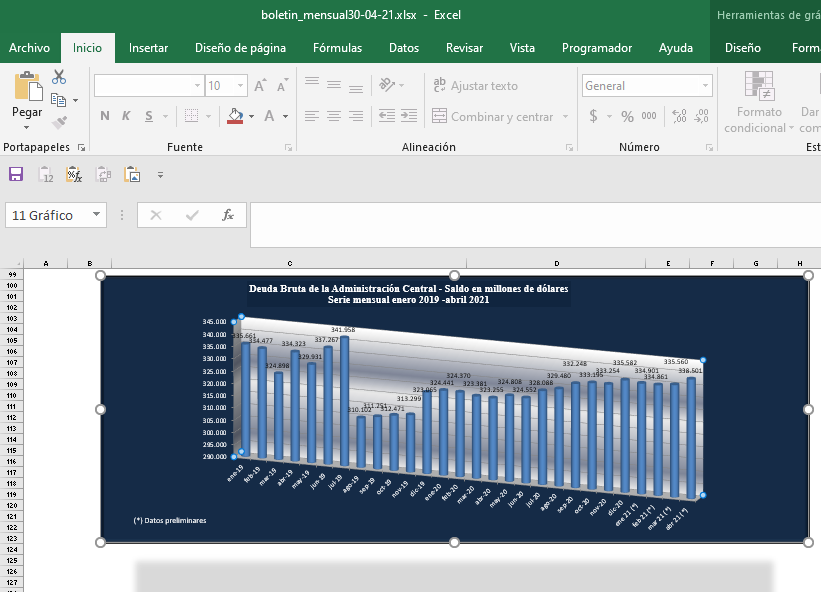Switch to the Revisar tab
The height and width of the screenshot is (592, 821).
coord(464,48)
